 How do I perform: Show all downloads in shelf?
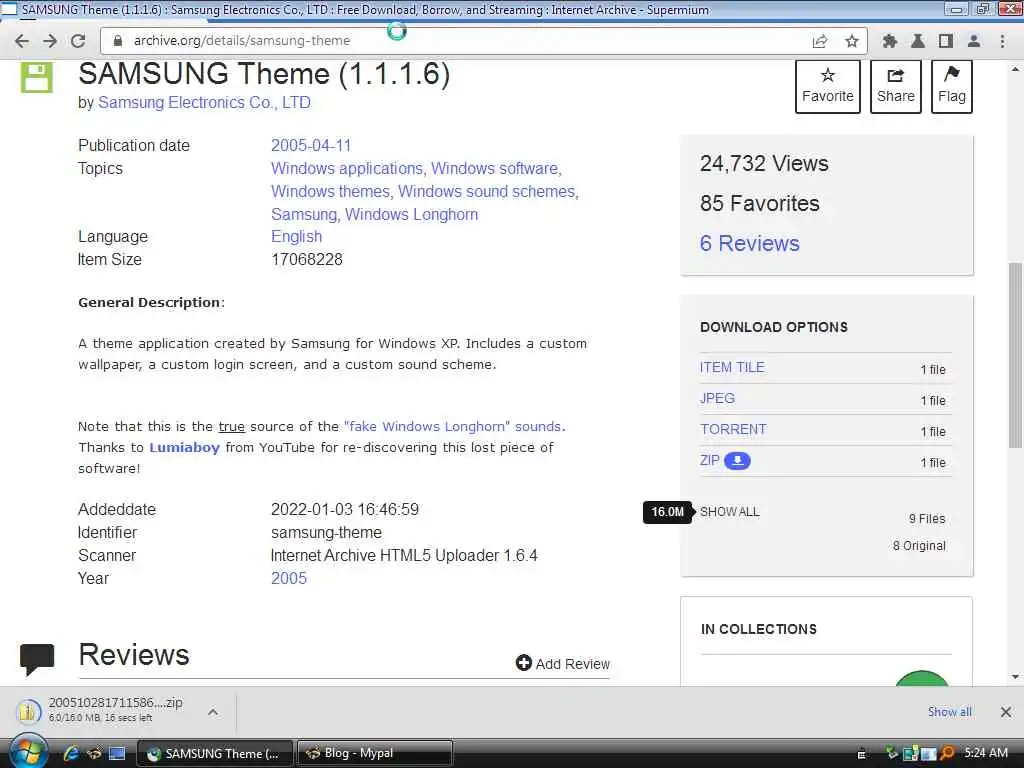coord(949,712)
